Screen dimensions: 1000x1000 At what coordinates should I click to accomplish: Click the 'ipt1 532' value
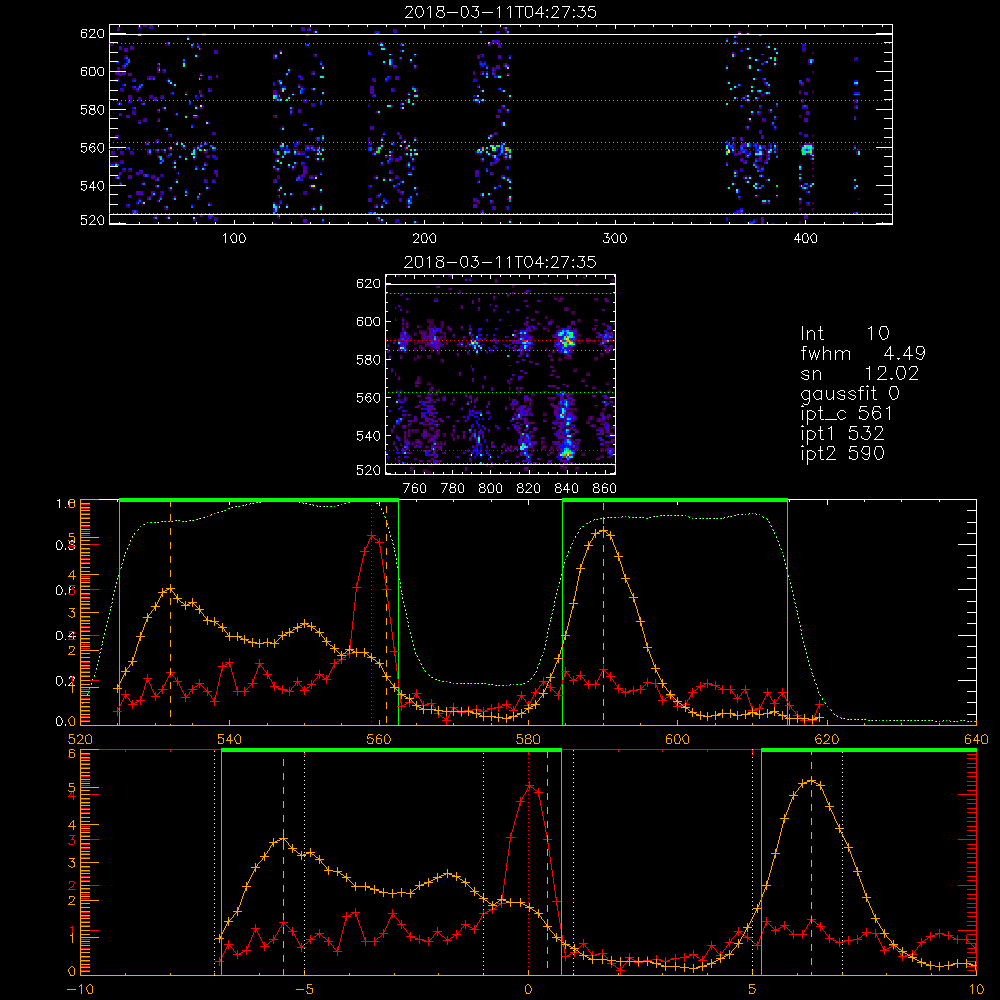(x=842, y=434)
